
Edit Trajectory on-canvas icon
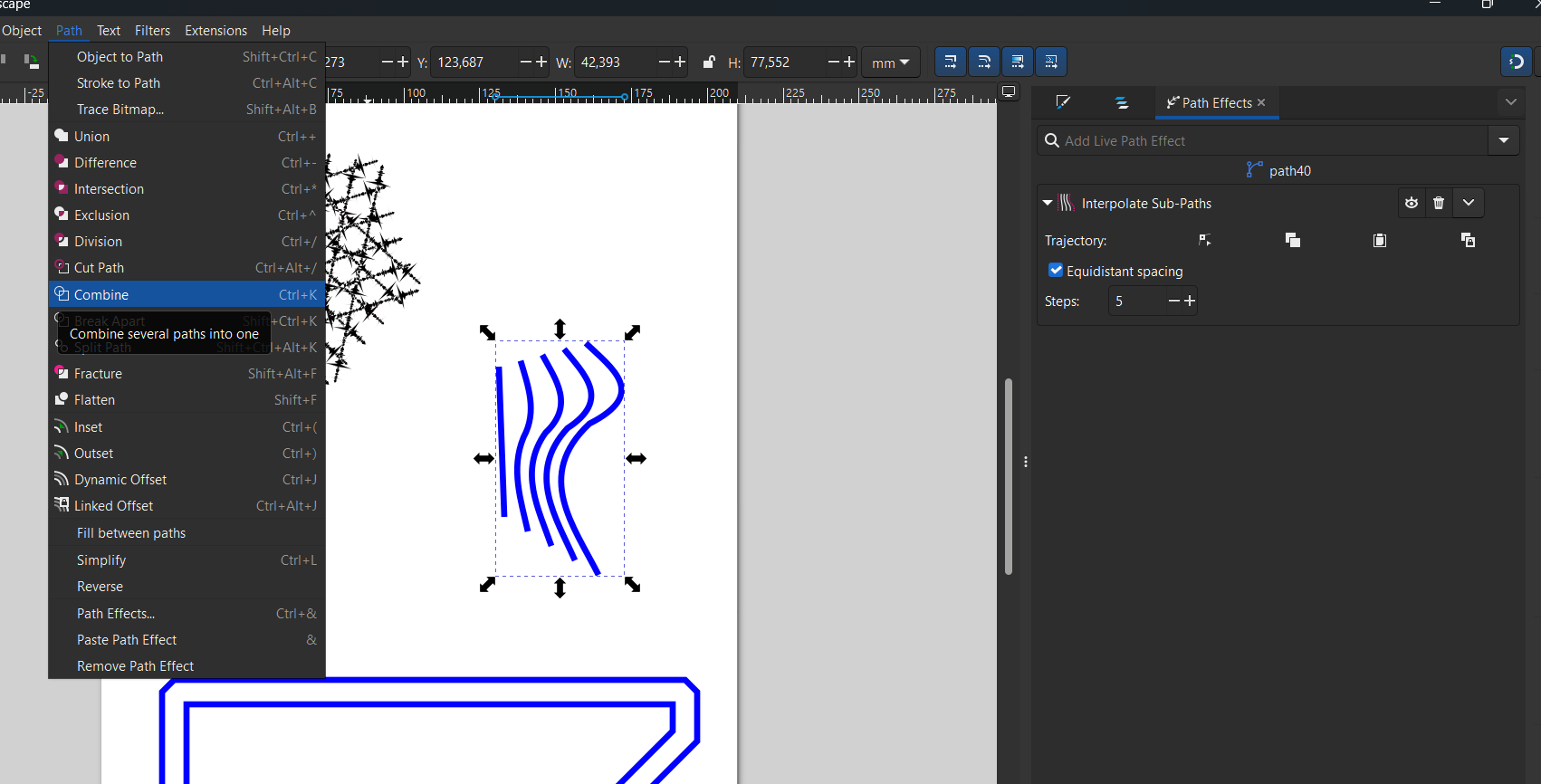[x=1205, y=240]
